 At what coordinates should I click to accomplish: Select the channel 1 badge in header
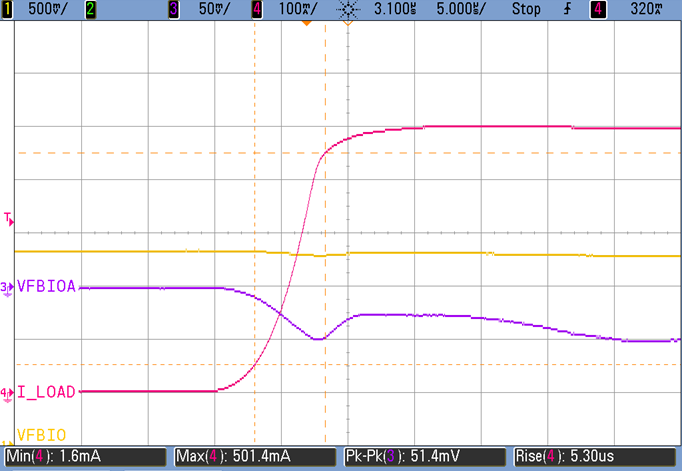(9, 9)
